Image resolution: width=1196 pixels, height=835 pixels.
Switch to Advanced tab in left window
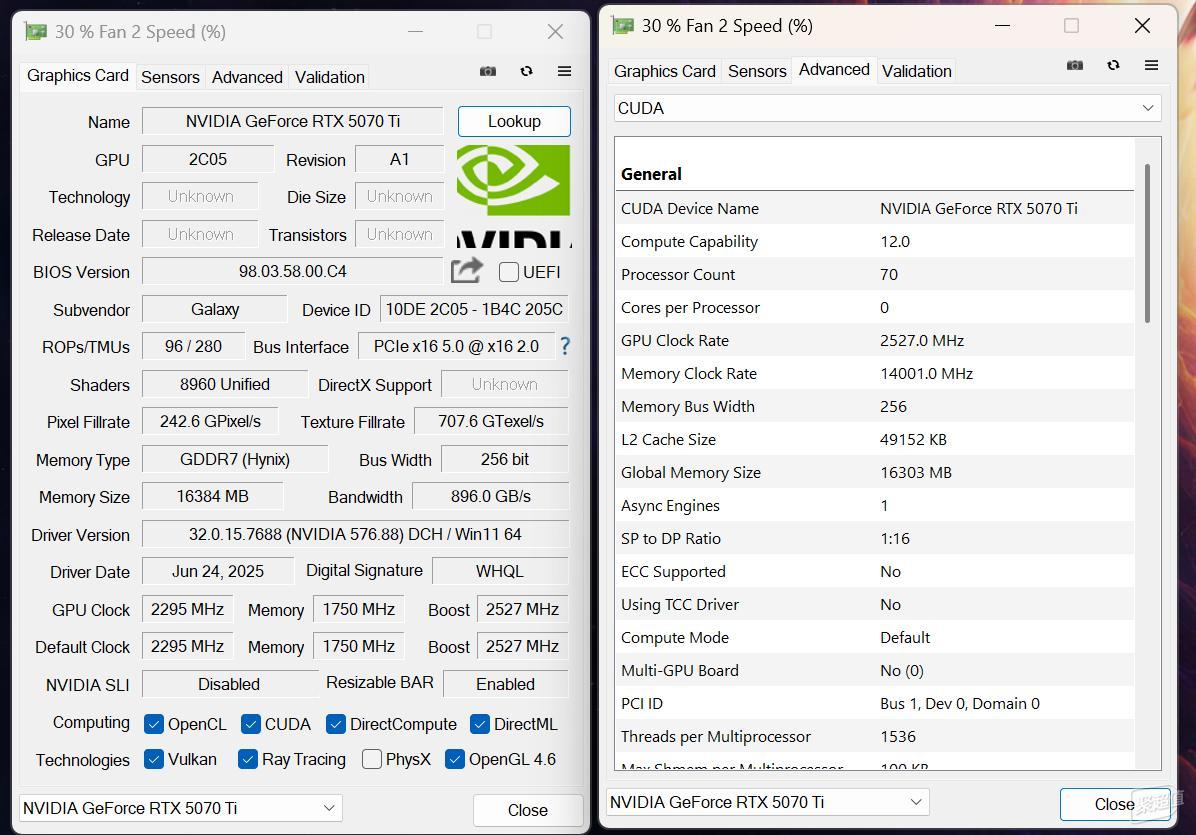click(247, 77)
